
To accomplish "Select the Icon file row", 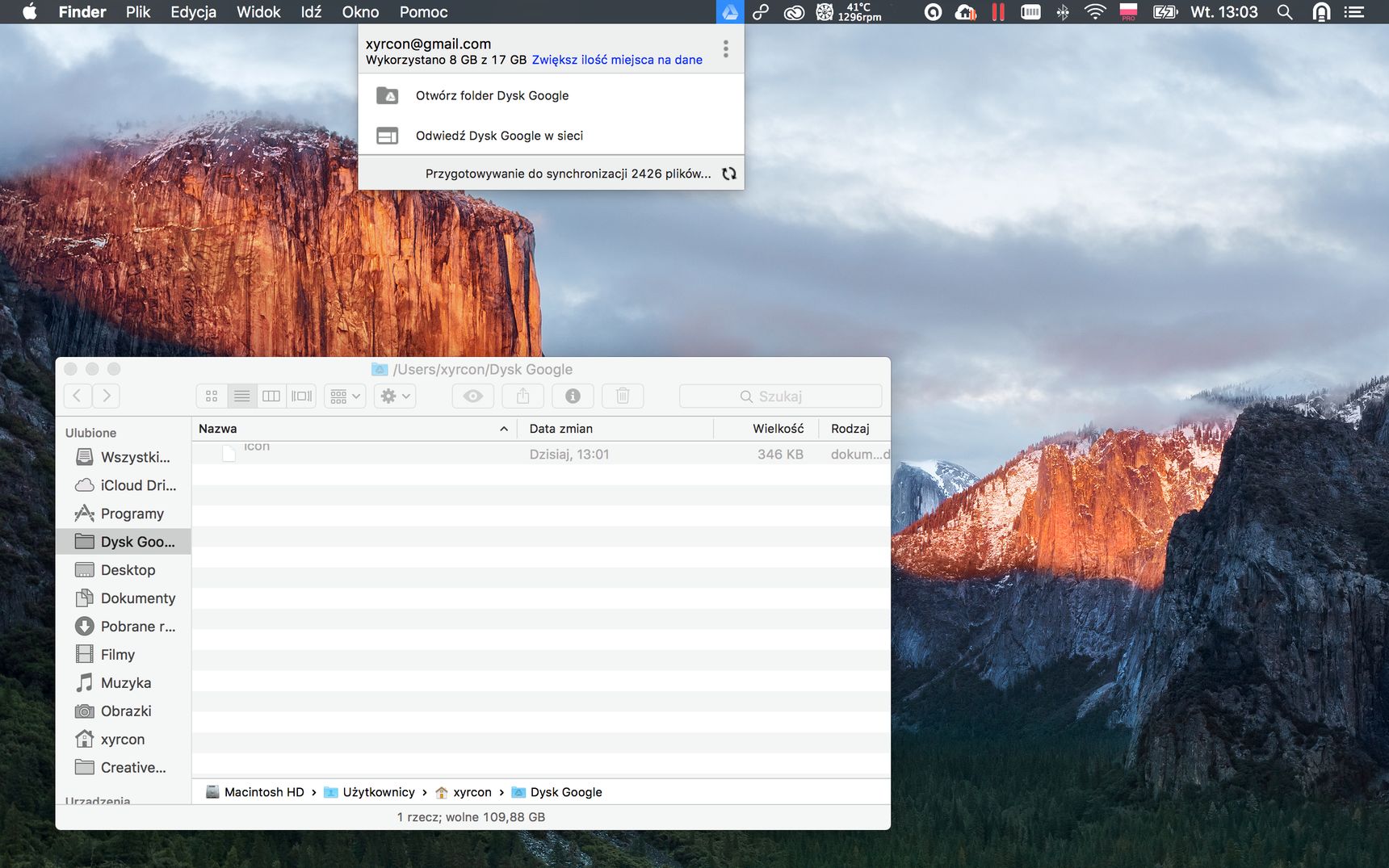I will (541, 454).
